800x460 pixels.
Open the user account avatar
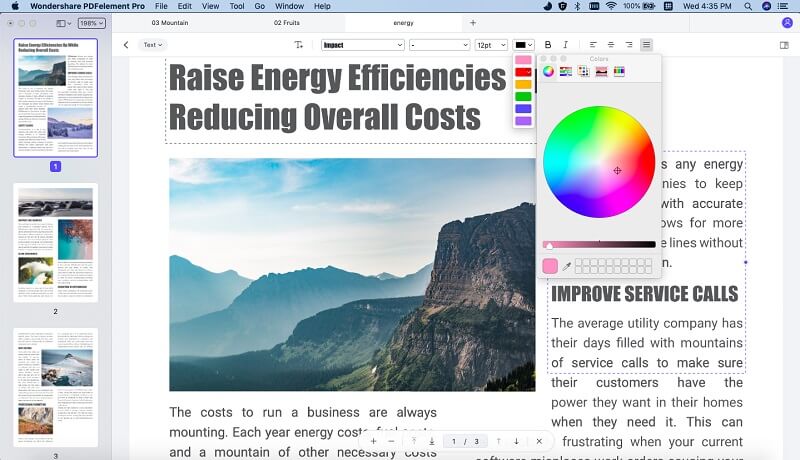(787, 23)
